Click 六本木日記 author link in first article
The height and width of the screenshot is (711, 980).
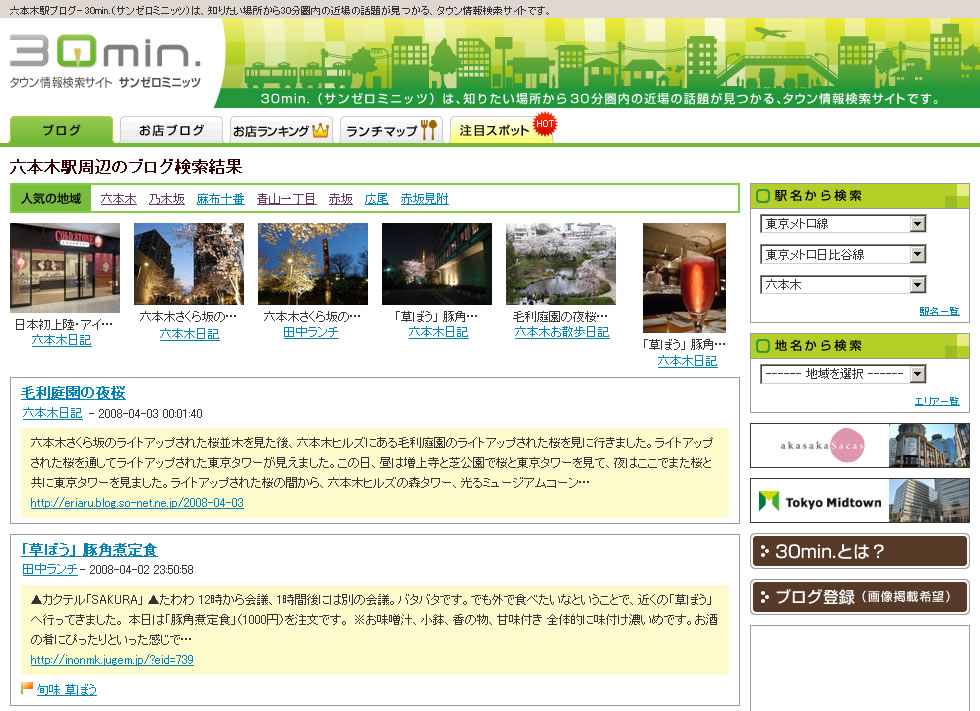point(52,413)
